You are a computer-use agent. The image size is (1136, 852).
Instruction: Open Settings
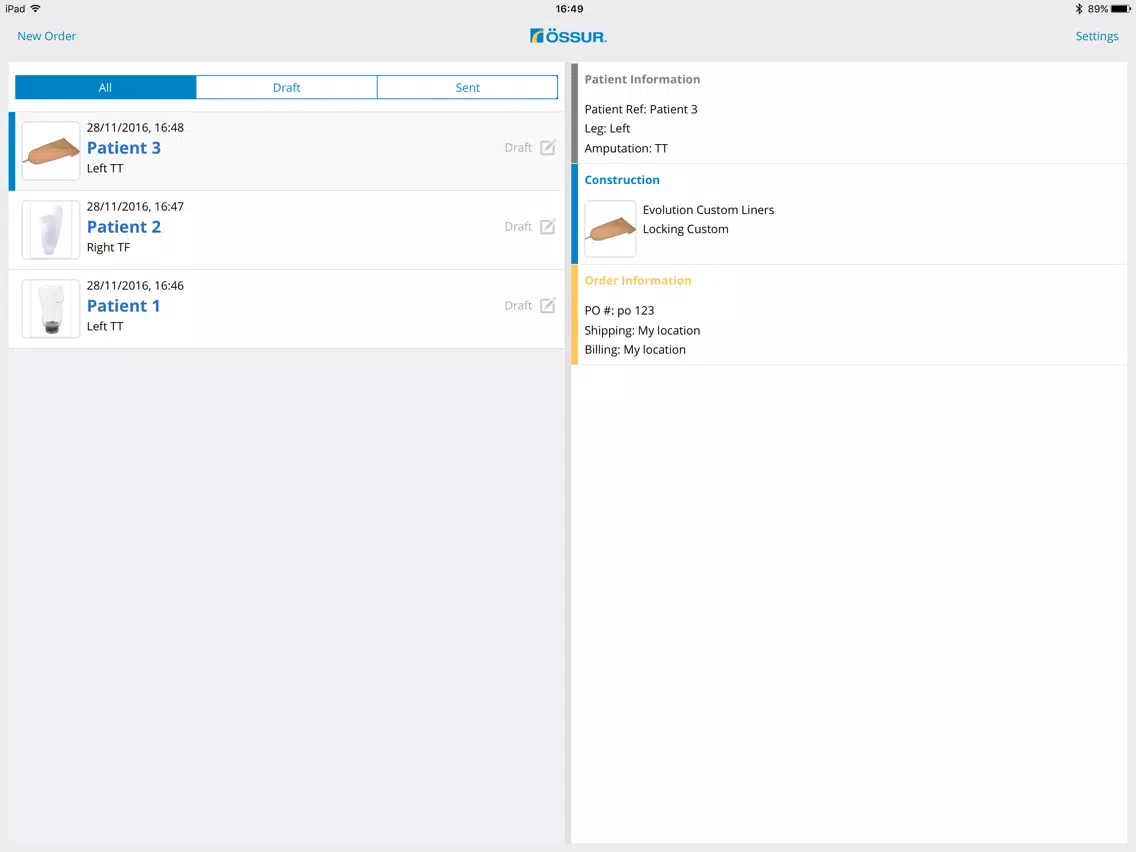tap(1097, 36)
